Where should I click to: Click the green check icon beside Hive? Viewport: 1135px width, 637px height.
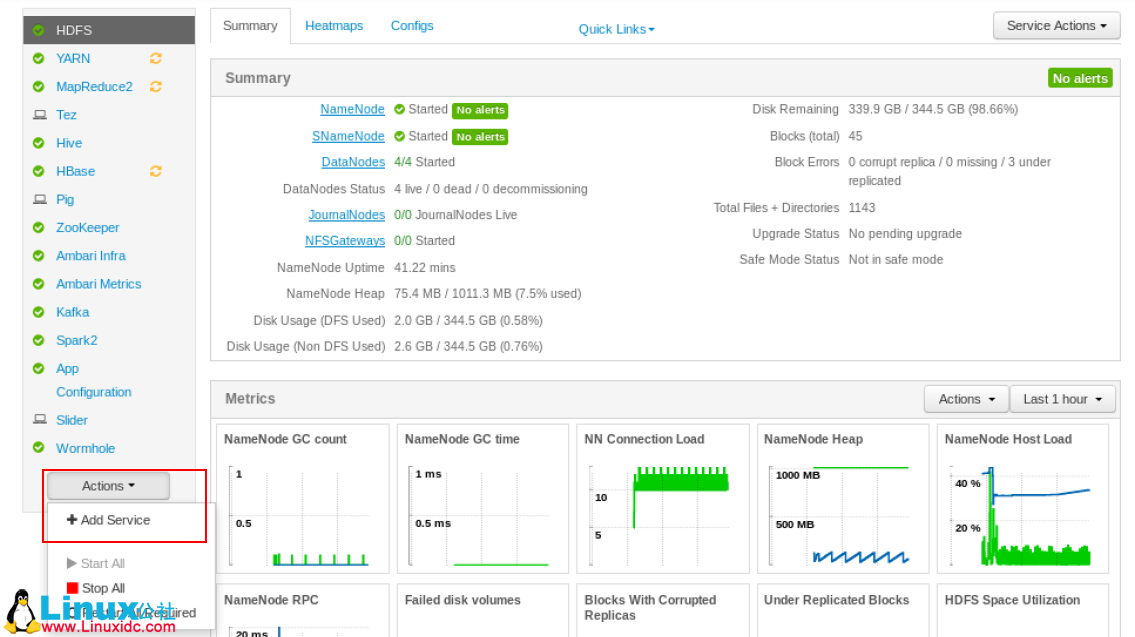(39, 143)
